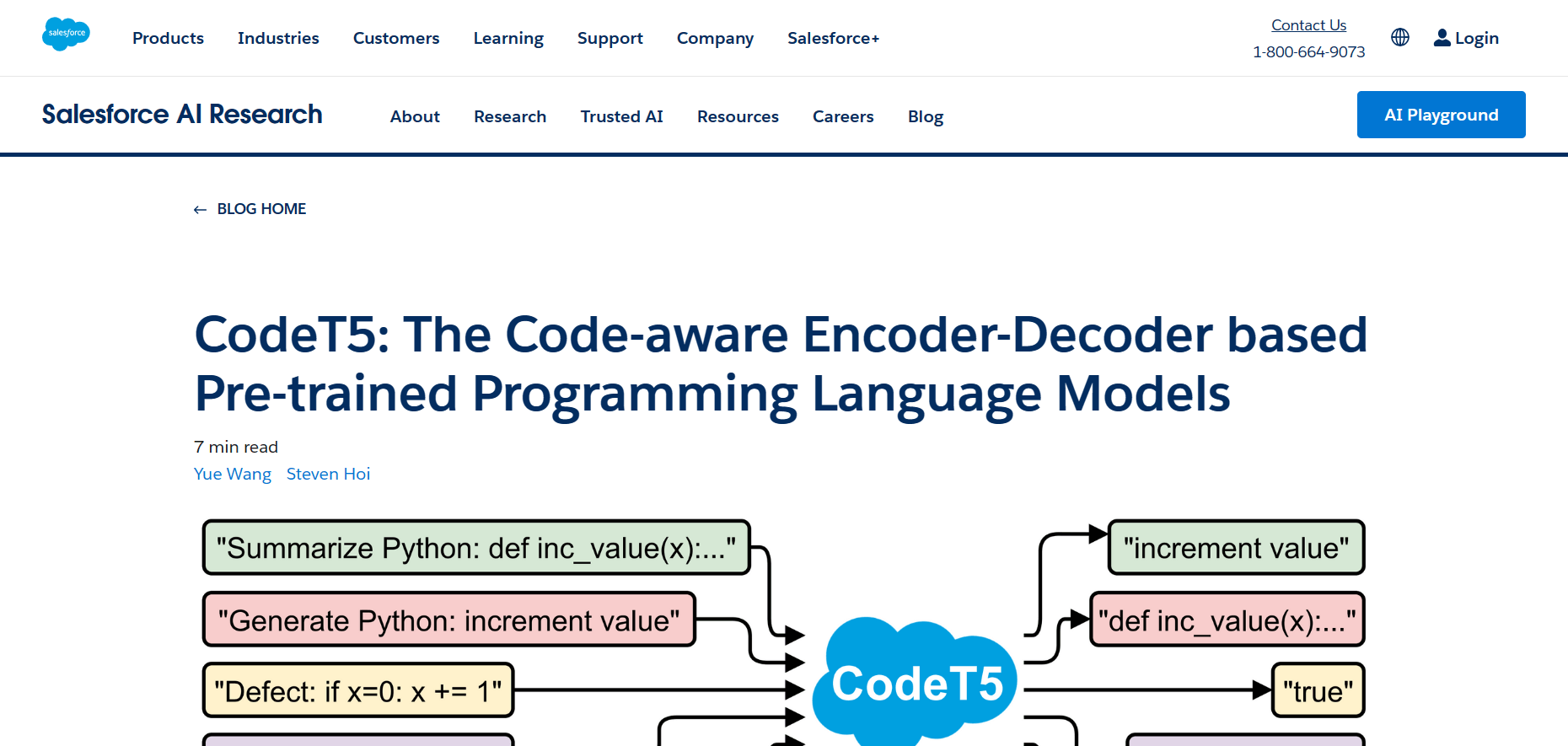Go to Salesforce+
1568x746 pixels.
tap(833, 38)
